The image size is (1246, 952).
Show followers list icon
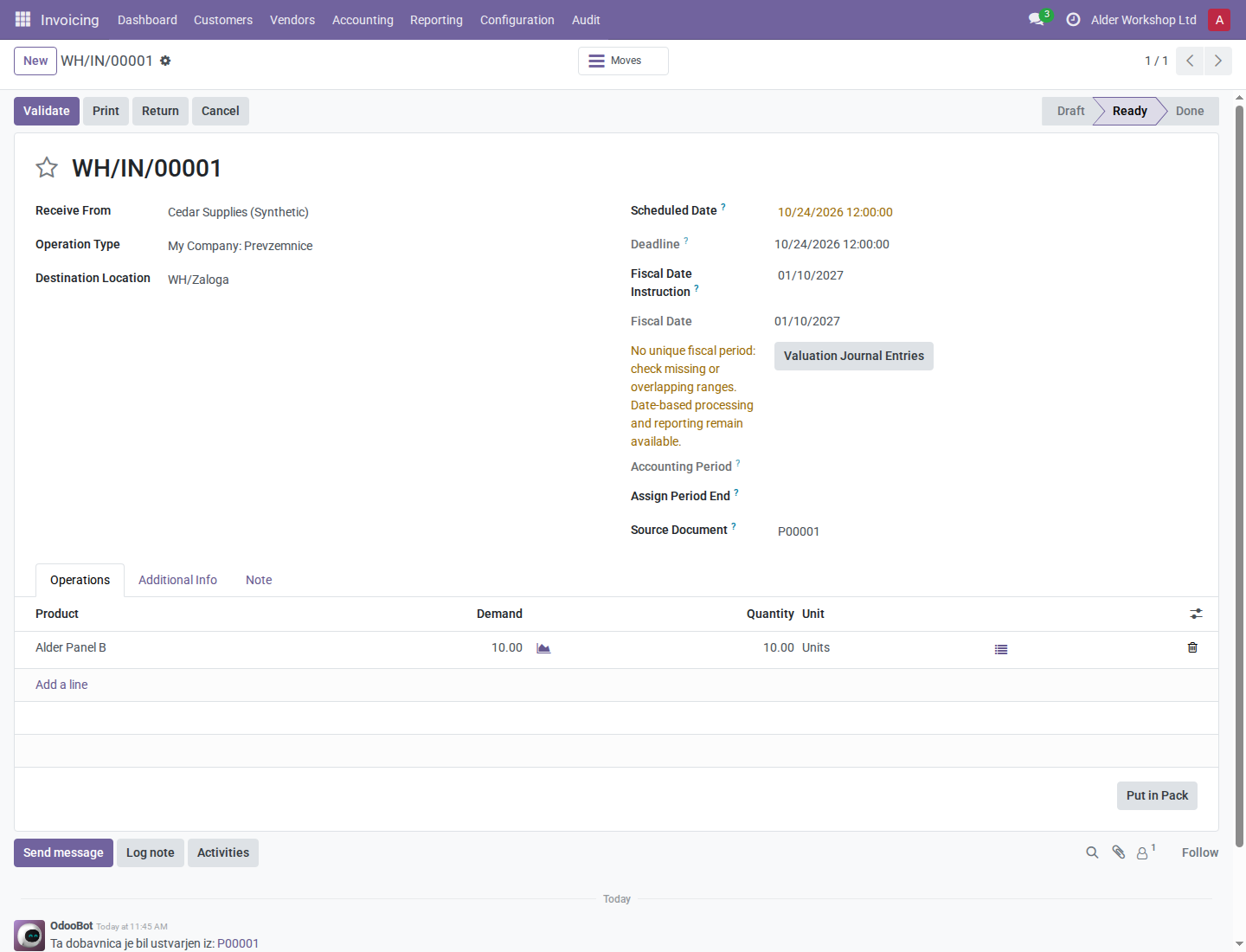1146,852
